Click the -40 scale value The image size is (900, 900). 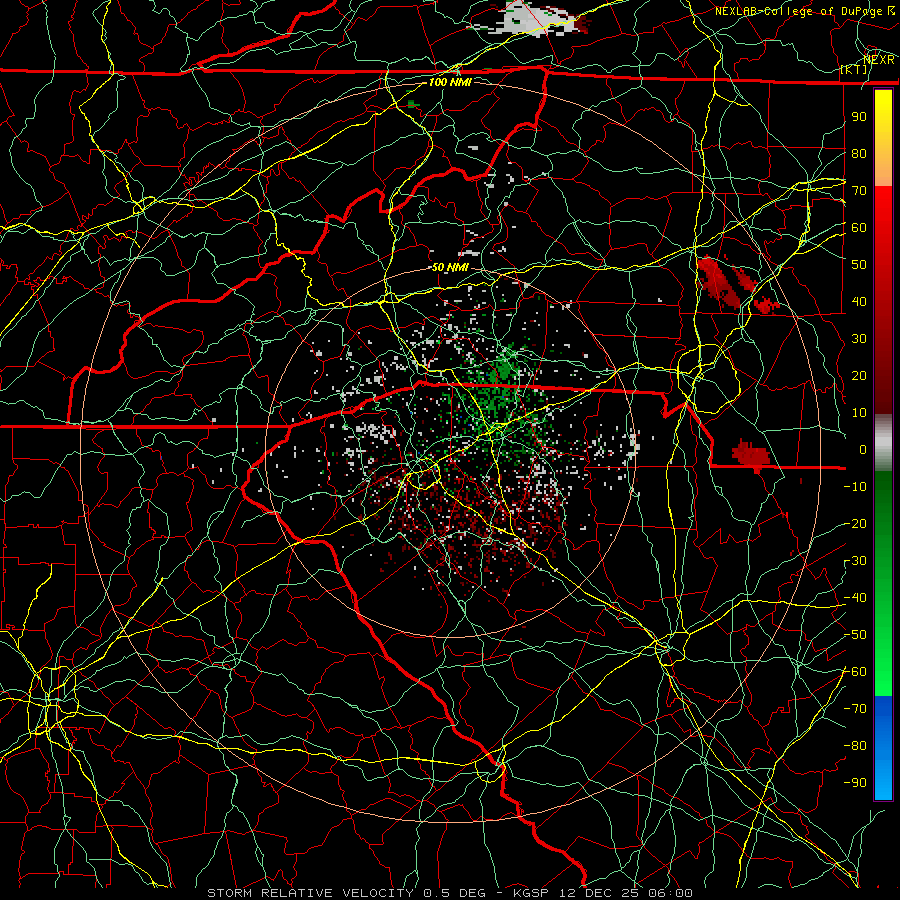pyautogui.click(x=855, y=598)
